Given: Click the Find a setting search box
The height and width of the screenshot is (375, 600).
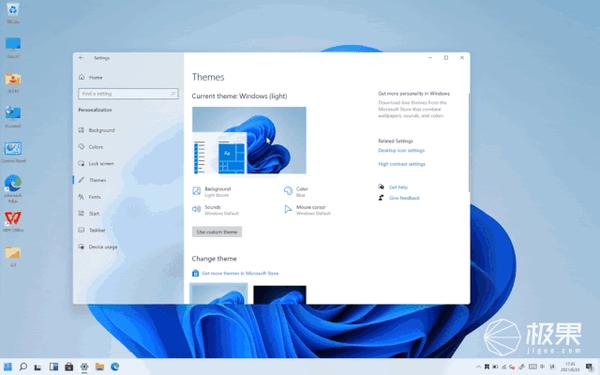Looking at the screenshot, I should (x=128, y=93).
